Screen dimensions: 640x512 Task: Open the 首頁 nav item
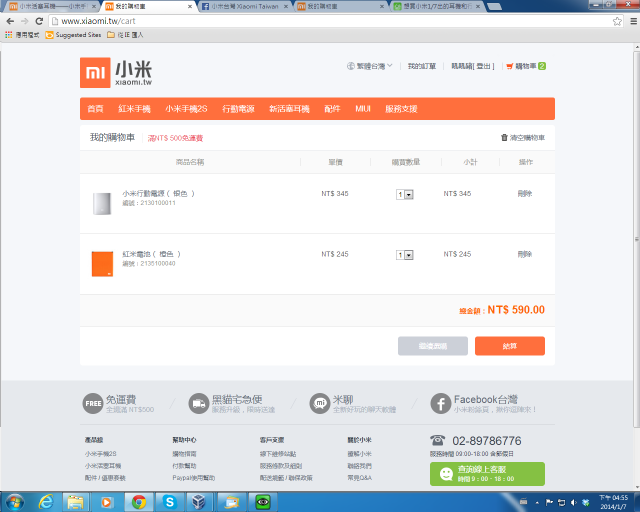pyautogui.click(x=95, y=109)
